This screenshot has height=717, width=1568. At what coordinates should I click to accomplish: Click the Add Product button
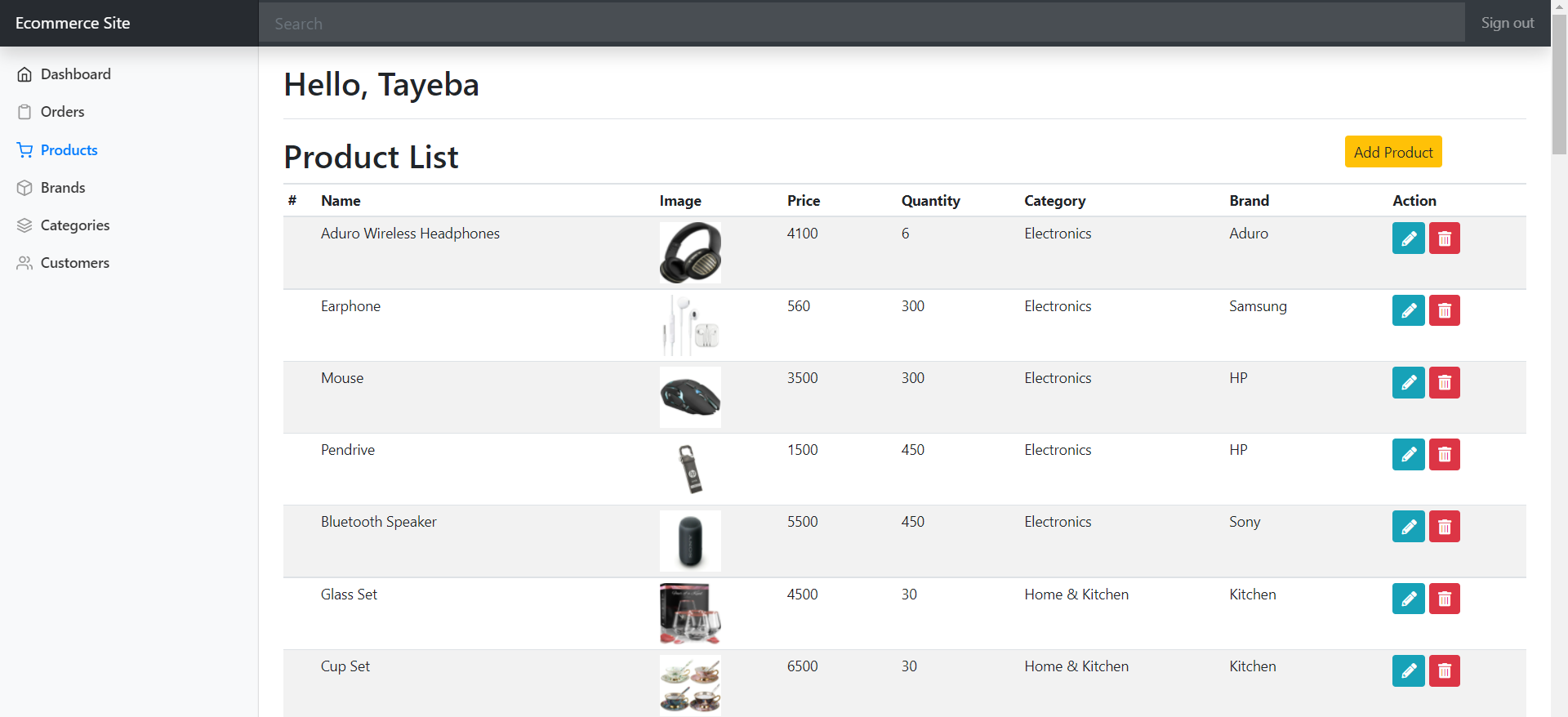1392,151
